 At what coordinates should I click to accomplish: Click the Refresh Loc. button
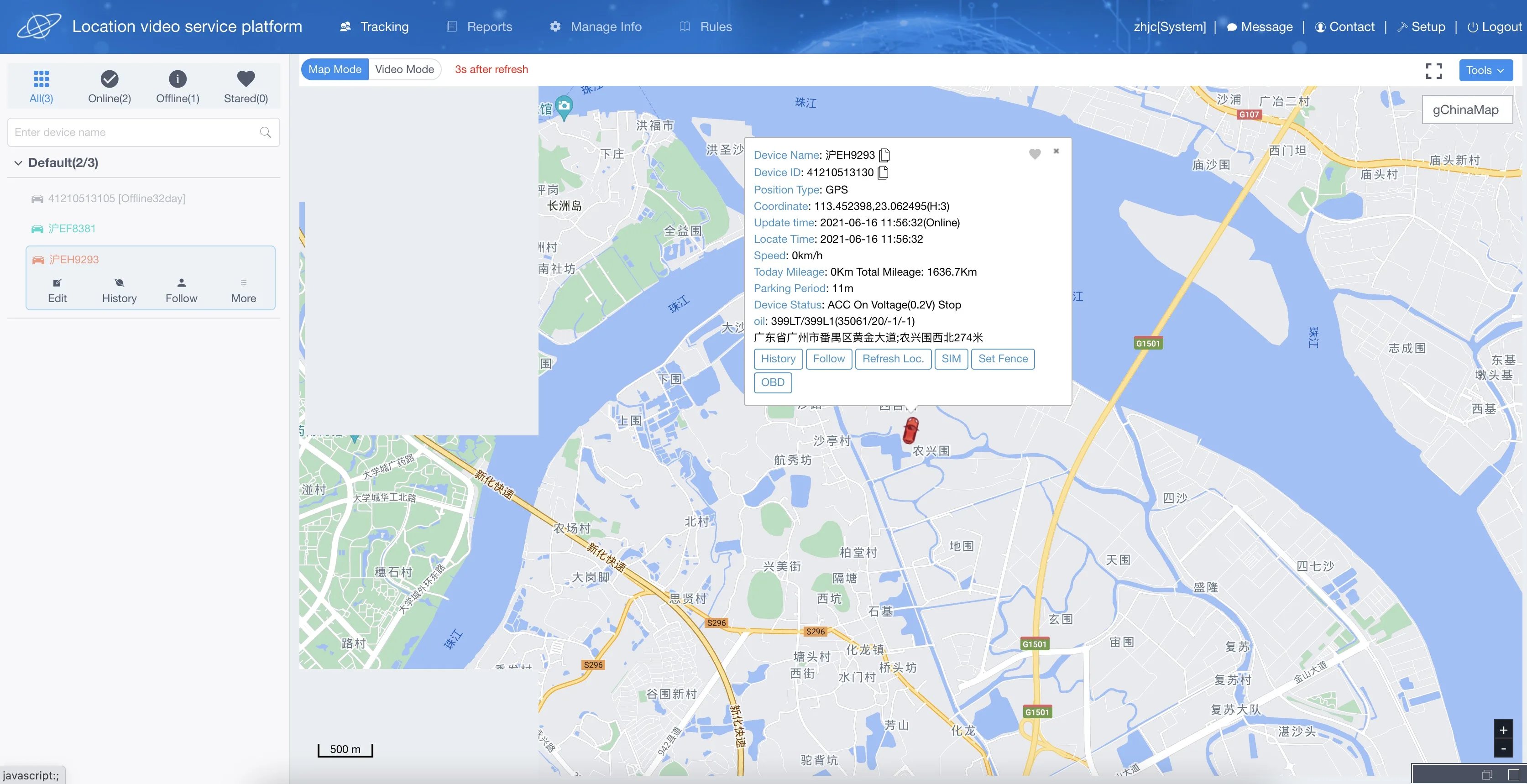coord(893,359)
